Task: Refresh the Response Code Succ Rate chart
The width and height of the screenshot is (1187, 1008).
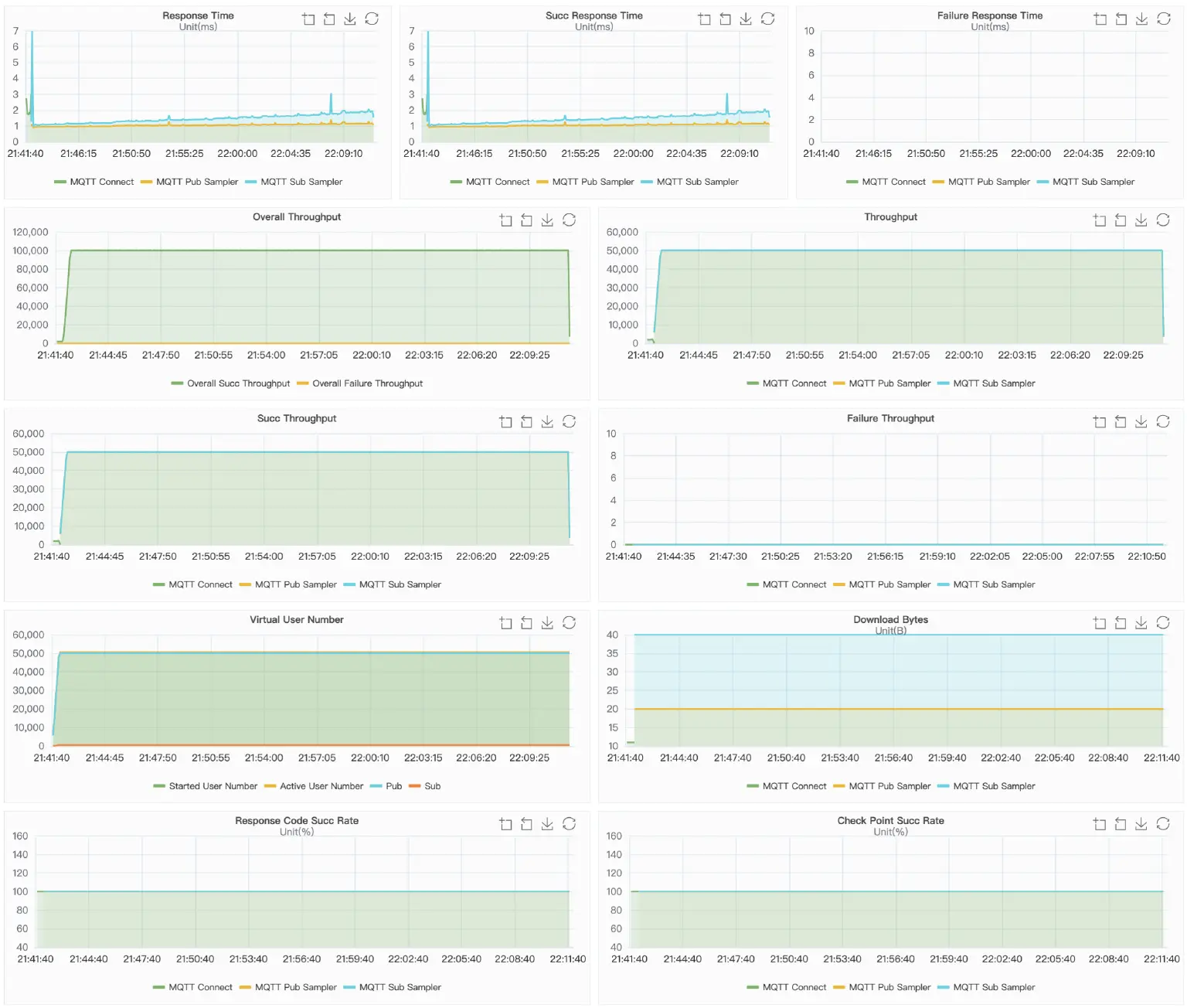Action: [x=569, y=824]
